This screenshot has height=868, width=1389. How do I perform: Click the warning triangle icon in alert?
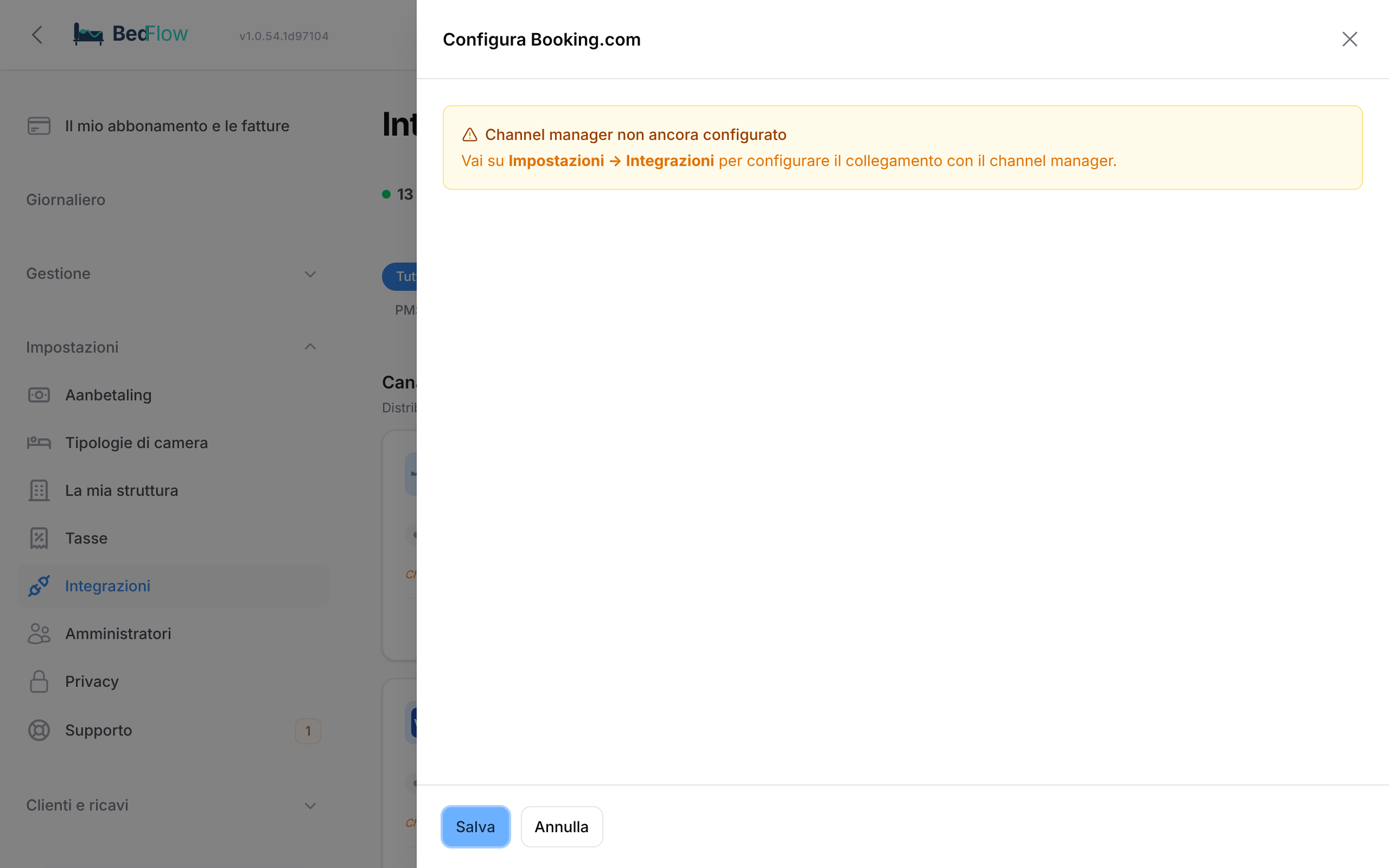pos(469,135)
